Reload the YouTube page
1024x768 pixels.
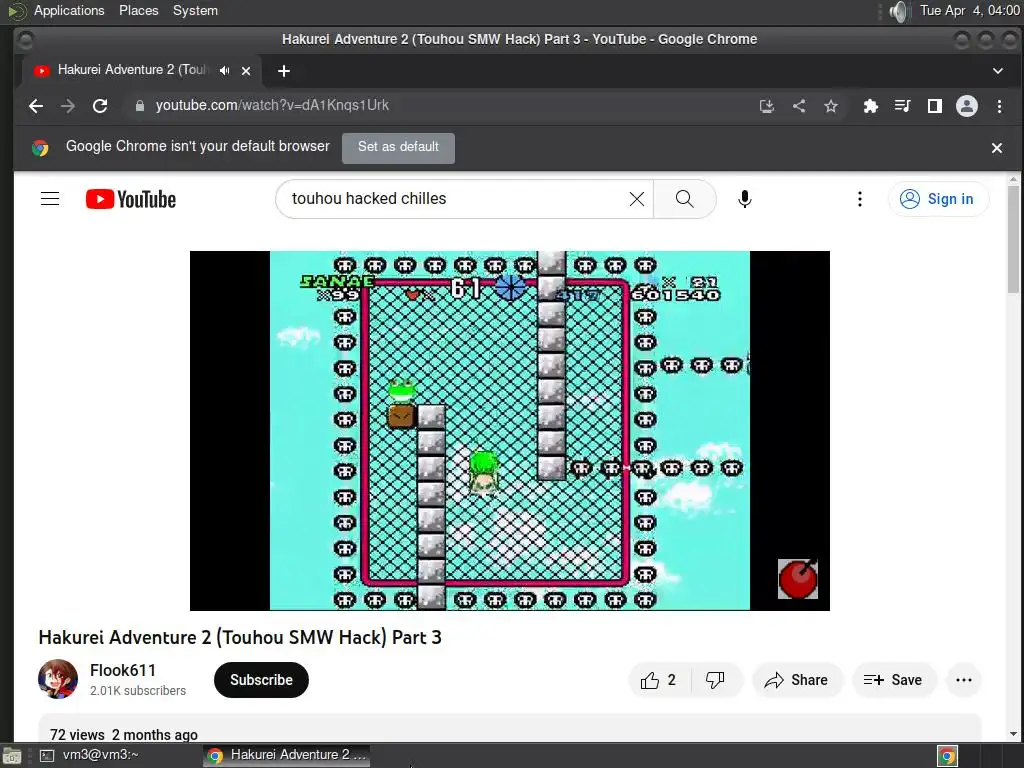click(x=100, y=106)
